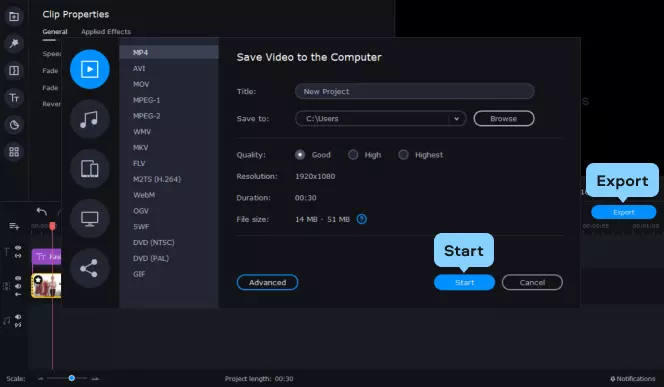Open the More tools grid icon
664x387 pixels.
point(14,152)
